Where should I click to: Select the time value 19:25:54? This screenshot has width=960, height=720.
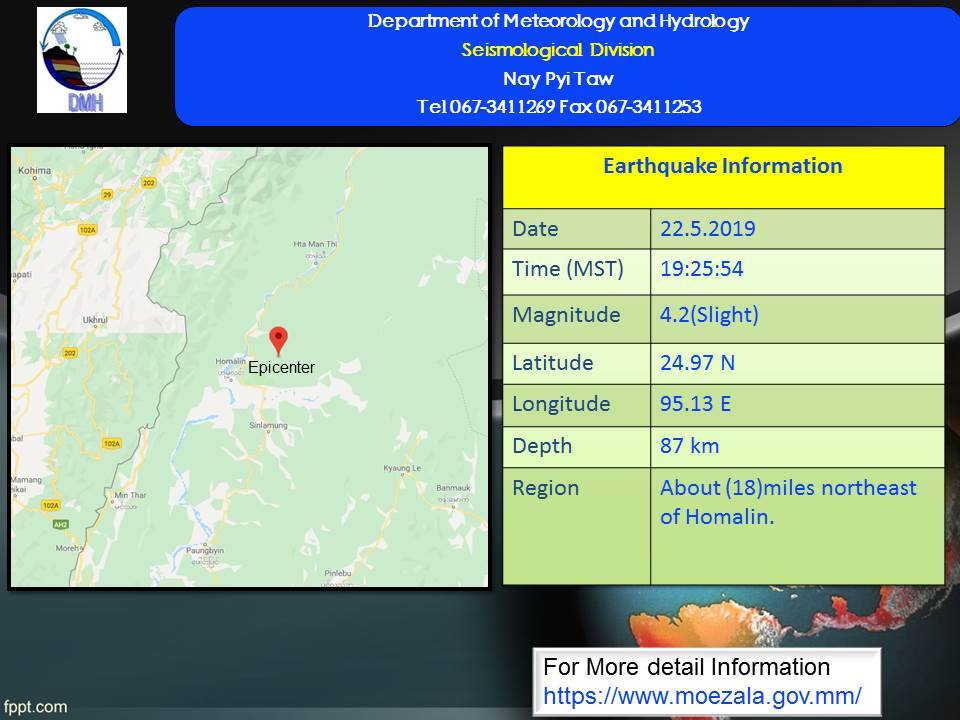pyautogui.click(x=701, y=269)
